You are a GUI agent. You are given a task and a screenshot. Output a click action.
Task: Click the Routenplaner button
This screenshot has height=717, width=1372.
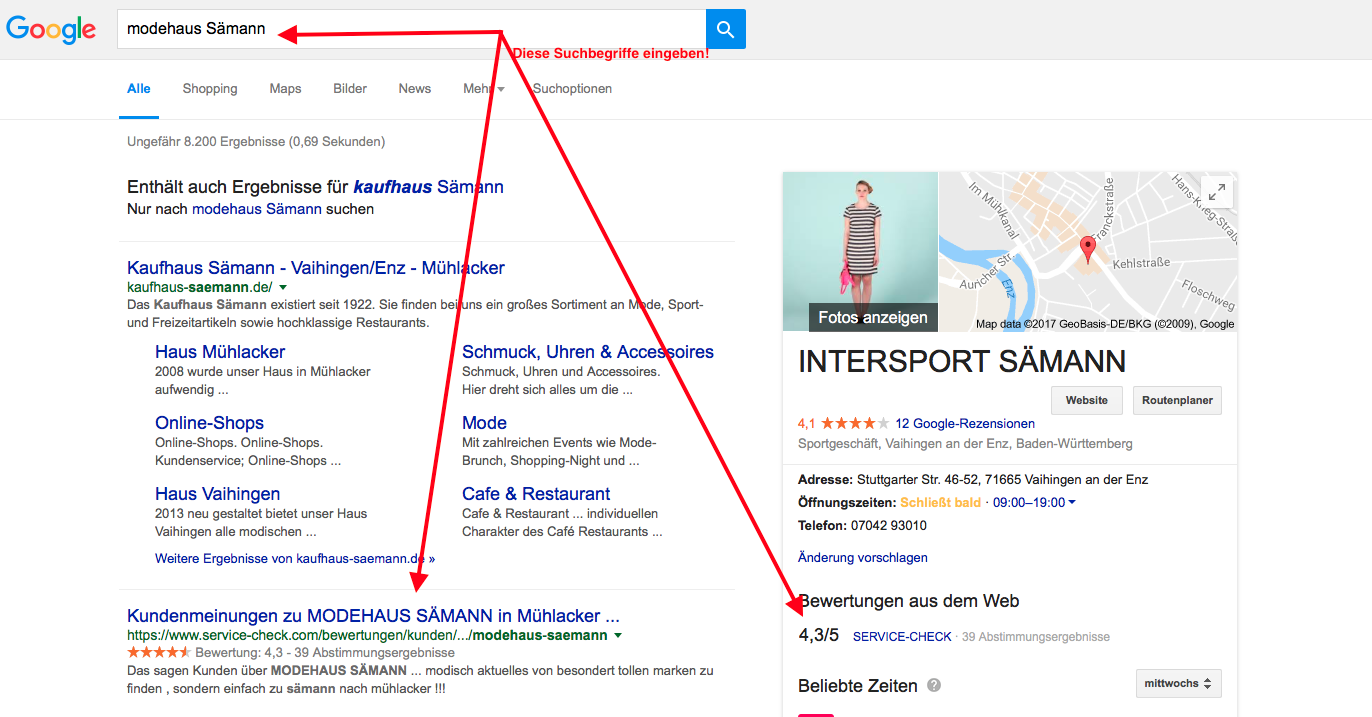point(1177,400)
